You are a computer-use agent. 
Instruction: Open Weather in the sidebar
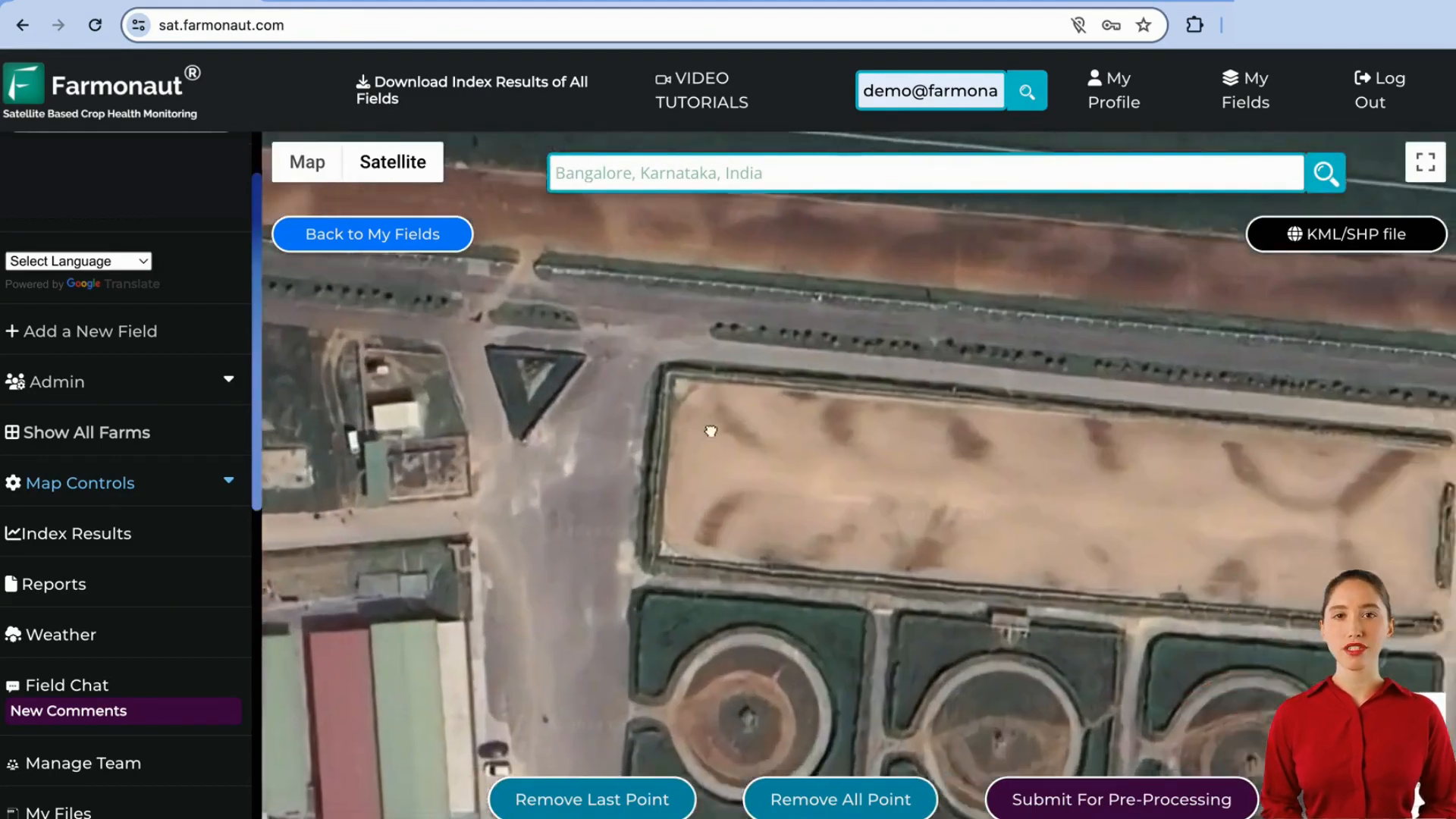[51, 635]
